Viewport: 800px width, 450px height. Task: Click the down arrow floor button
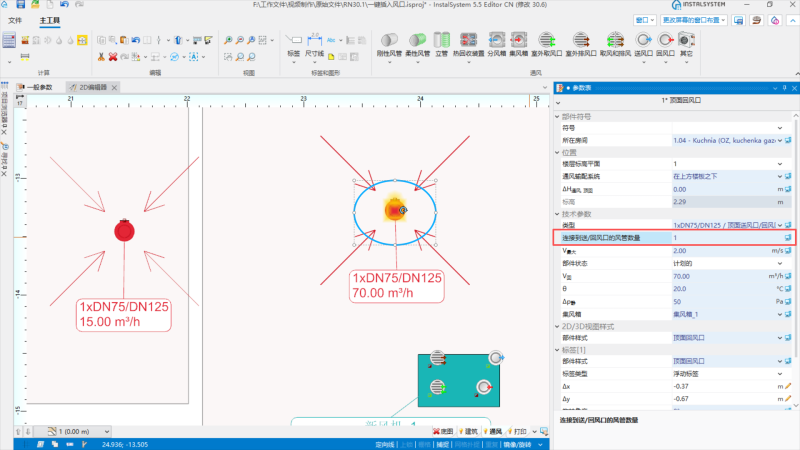[28, 432]
